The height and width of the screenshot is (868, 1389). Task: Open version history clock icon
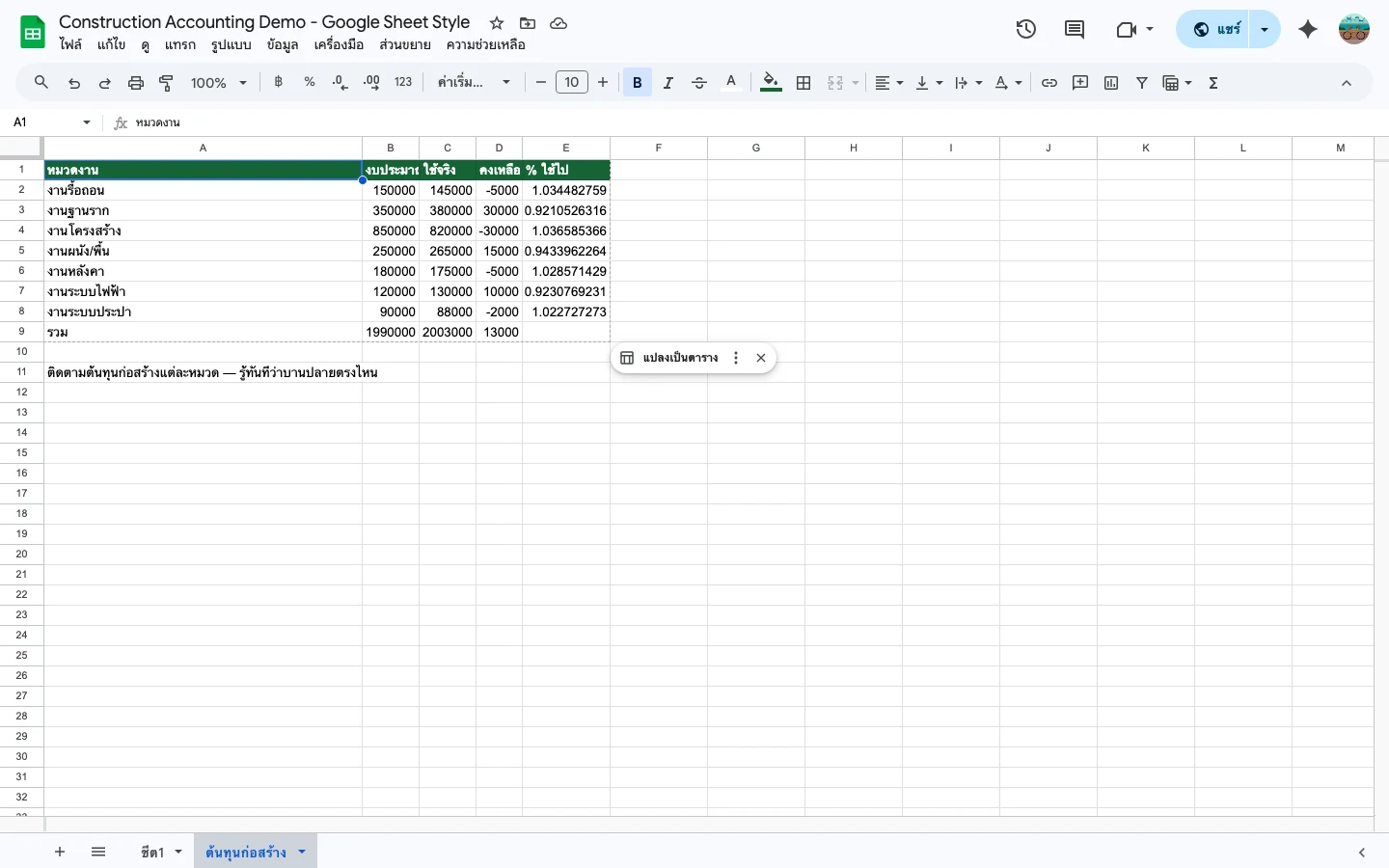click(1025, 29)
